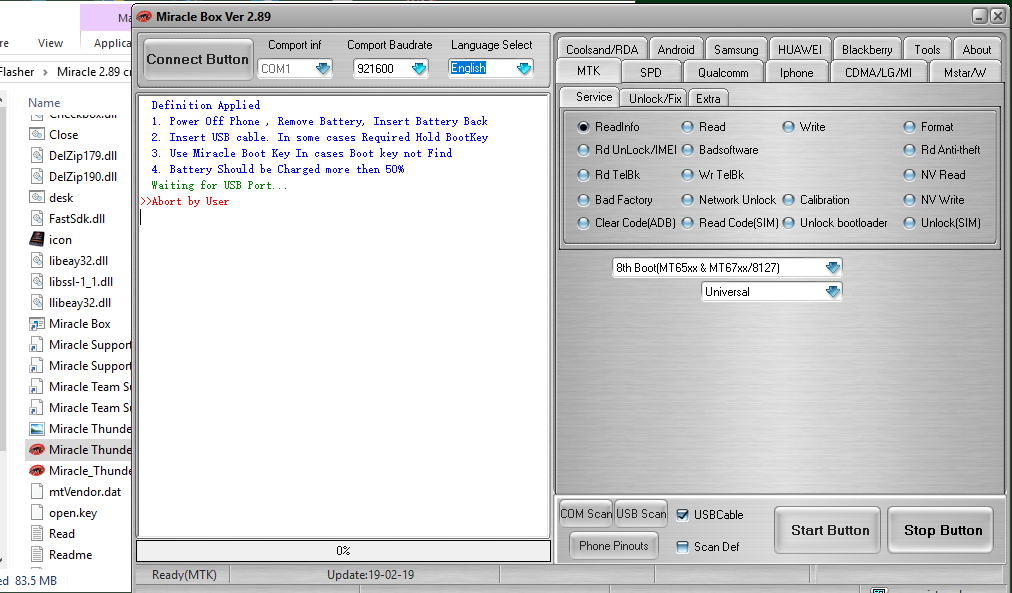Click the 'icon' file's book icon
Viewport: 1012px width, 593px height.
37,239
